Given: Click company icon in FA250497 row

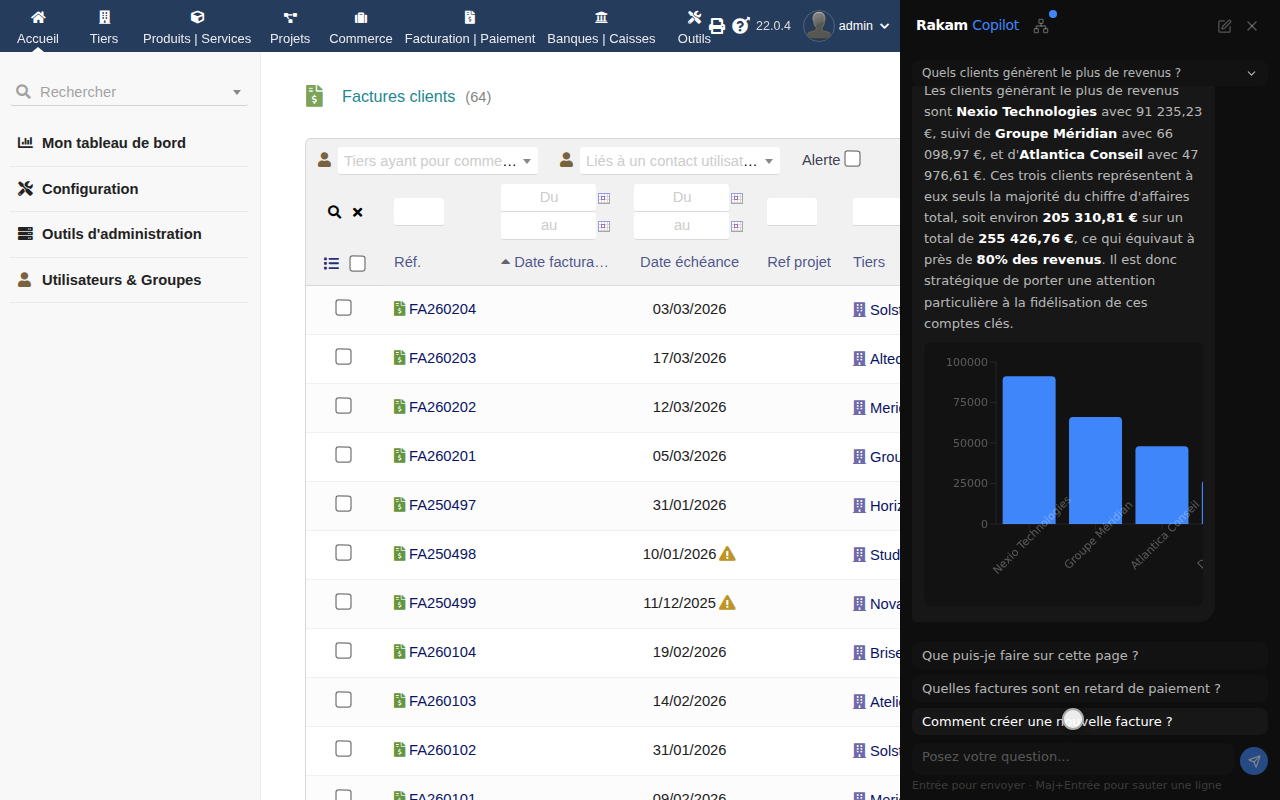Looking at the screenshot, I should click(x=859, y=505).
